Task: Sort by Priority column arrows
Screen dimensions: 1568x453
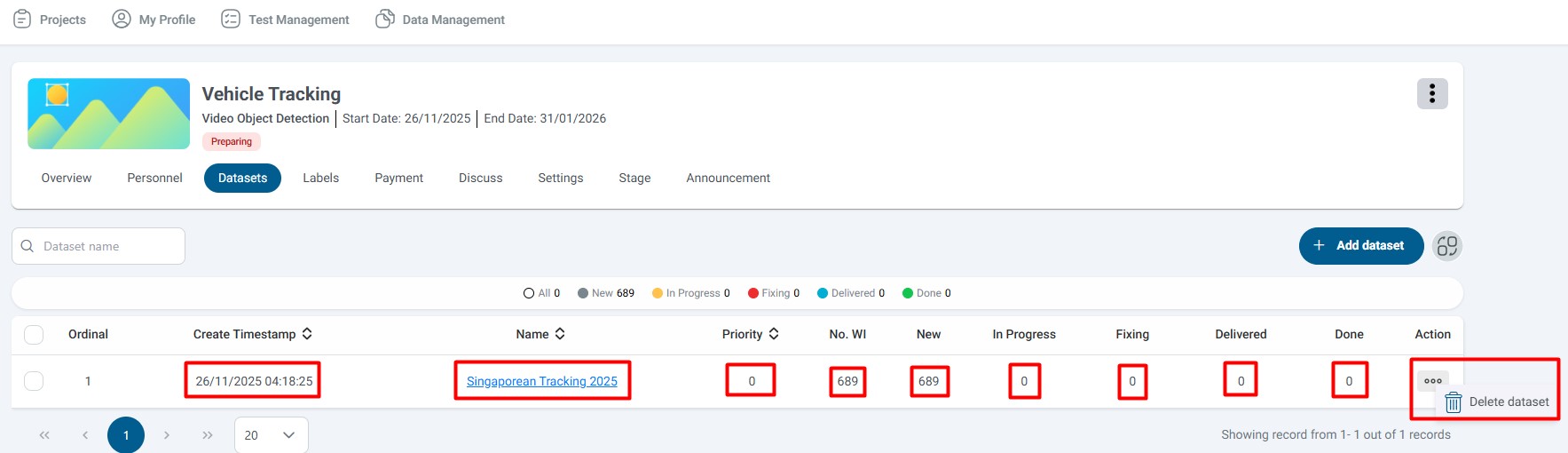Action: coord(774,334)
